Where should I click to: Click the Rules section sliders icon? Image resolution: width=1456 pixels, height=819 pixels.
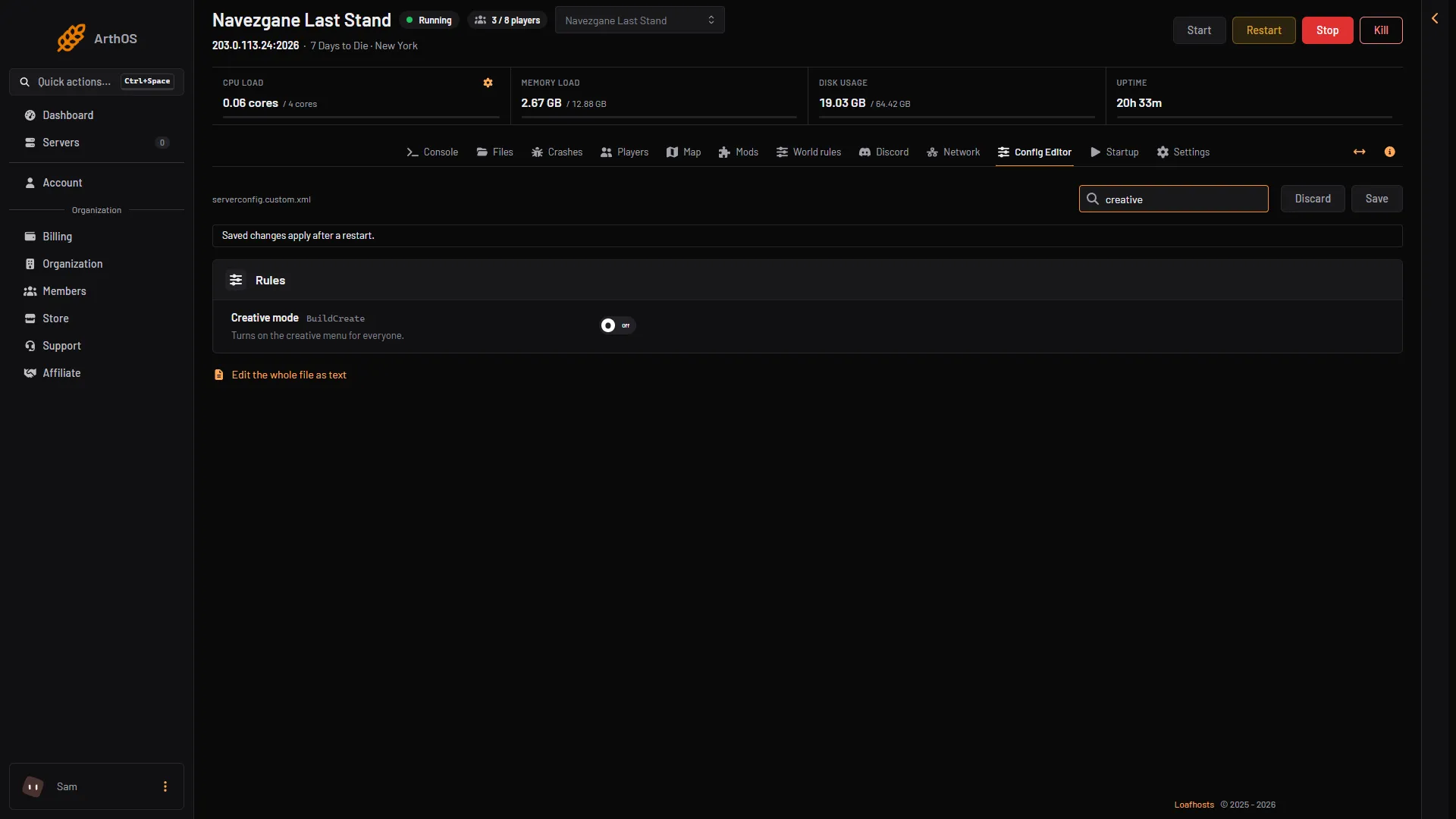click(x=236, y=280)
